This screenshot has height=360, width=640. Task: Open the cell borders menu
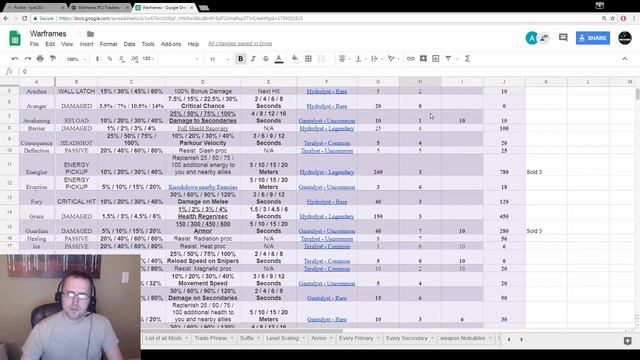point(308,59)
